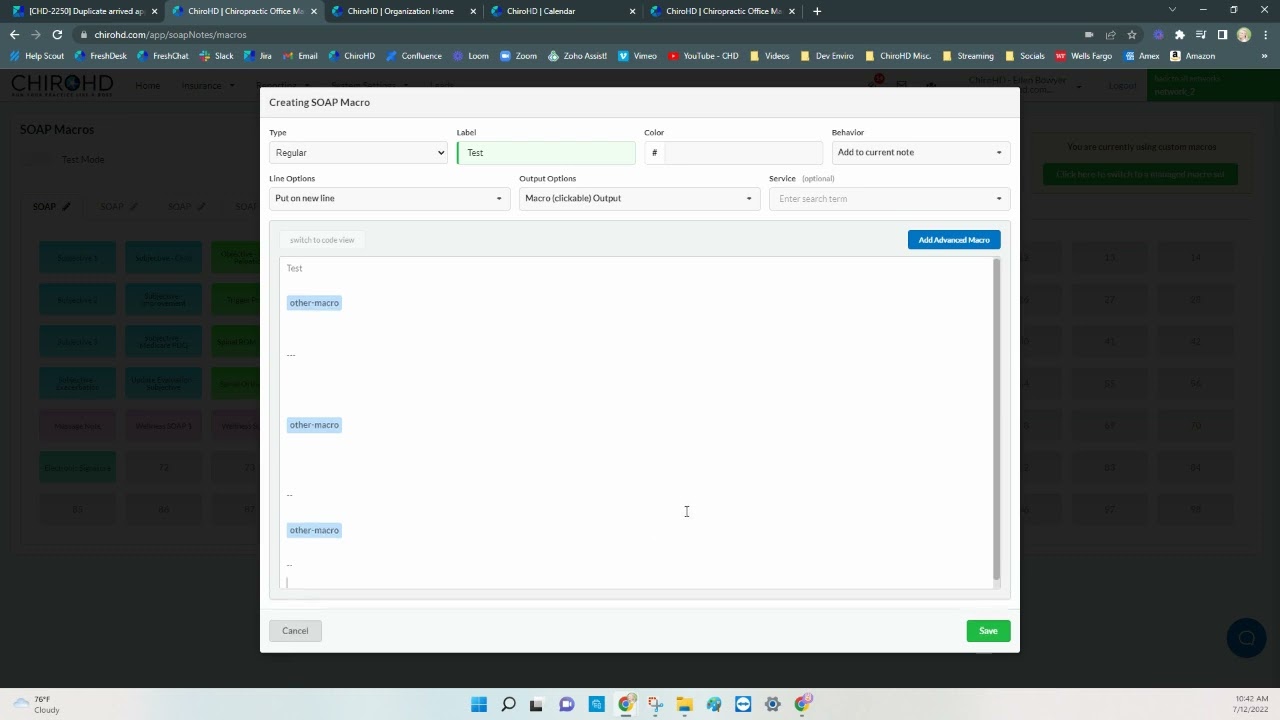
Task: Open the Streaming bookmark folder
Action: pos(968,56)
